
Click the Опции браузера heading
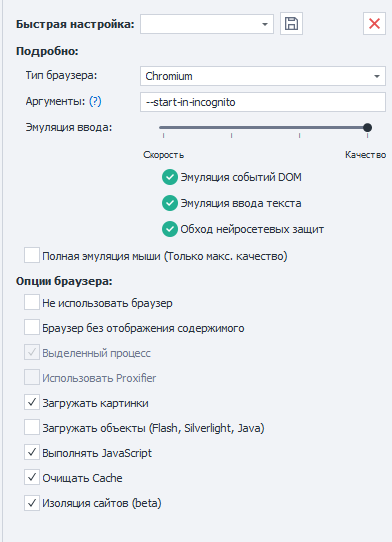(x=64, y=281)
